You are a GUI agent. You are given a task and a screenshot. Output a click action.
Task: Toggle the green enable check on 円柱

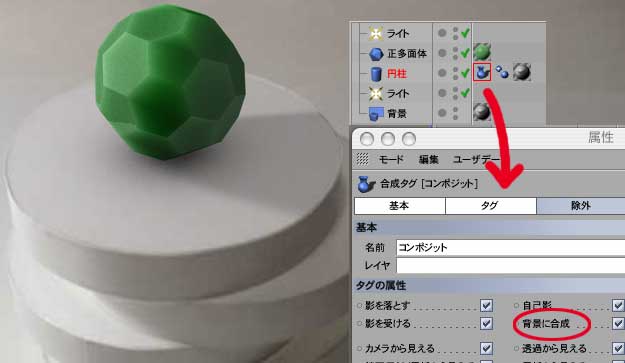pyautogui.click(x=465, y=73)
